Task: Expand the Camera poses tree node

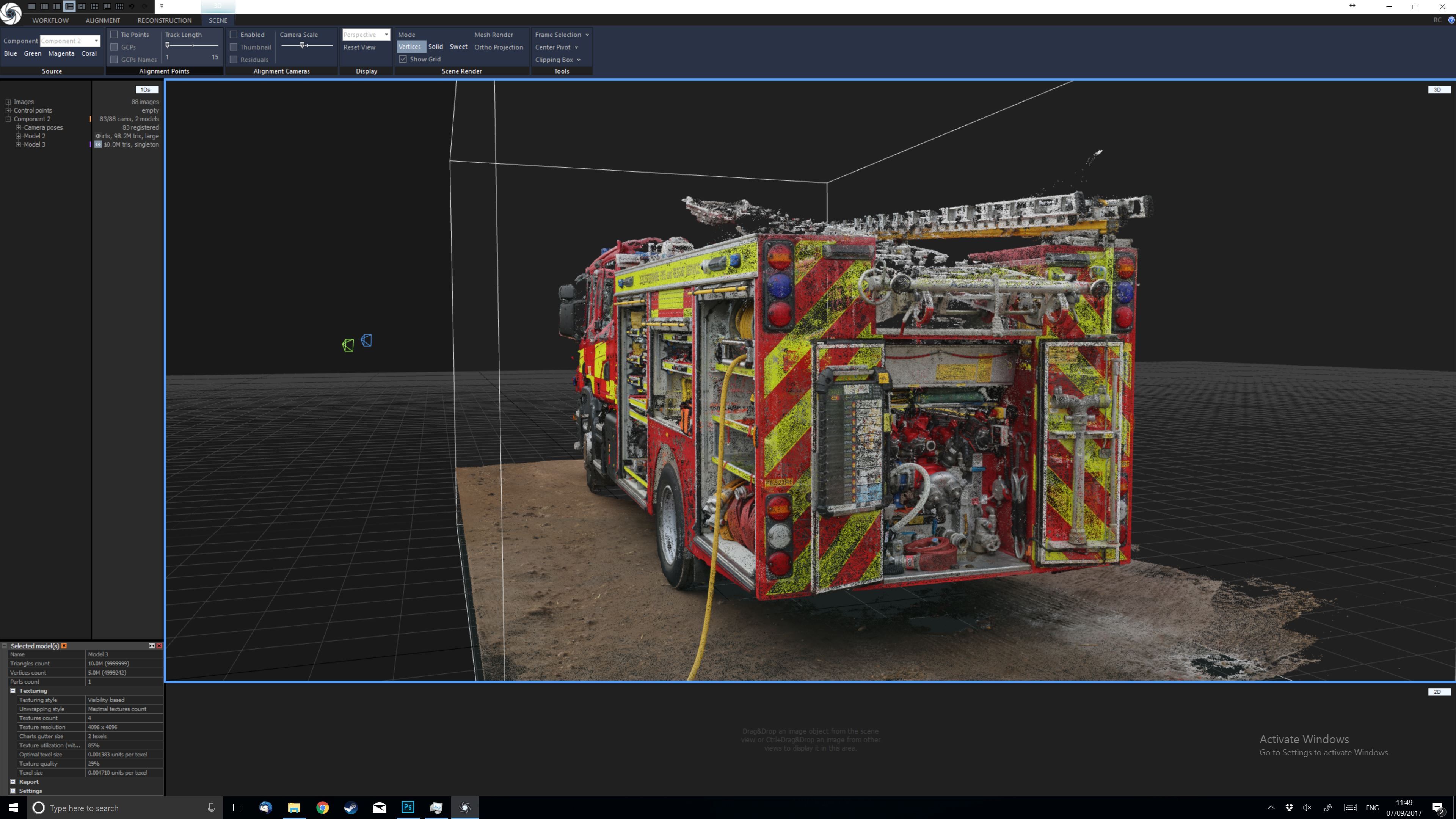Action: [19, 128]
